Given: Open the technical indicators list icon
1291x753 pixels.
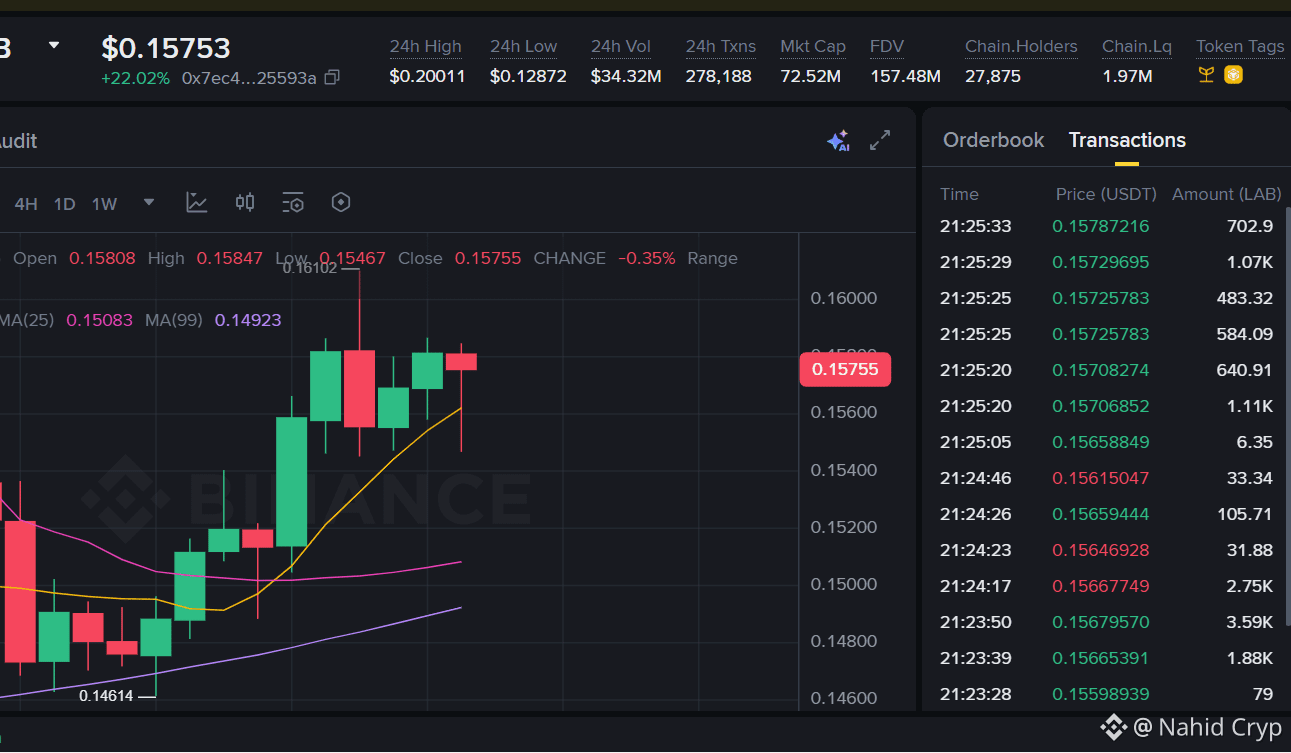Looking at the screenshot, I should click(x=293, y=203).
